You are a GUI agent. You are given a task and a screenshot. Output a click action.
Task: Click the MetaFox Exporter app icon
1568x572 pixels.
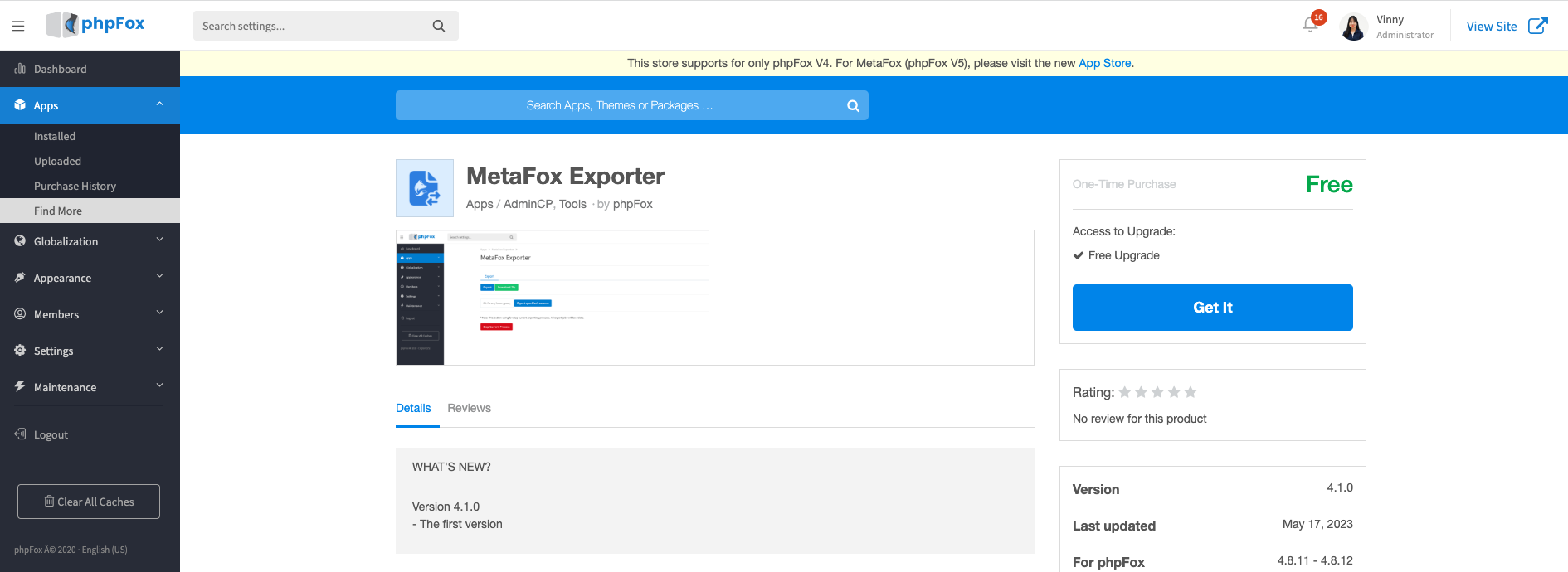coord(425,188)
